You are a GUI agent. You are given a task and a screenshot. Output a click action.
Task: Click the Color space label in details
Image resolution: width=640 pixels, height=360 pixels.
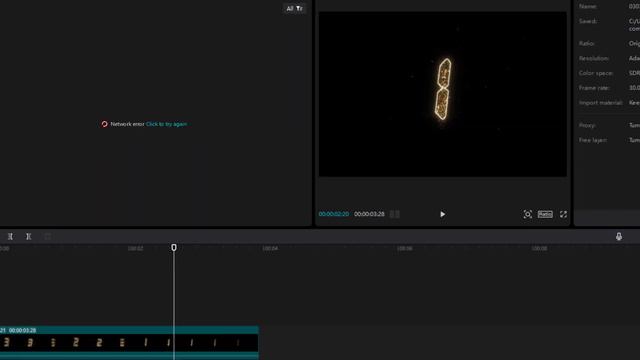pyautogui.click(x=596, y=73)
